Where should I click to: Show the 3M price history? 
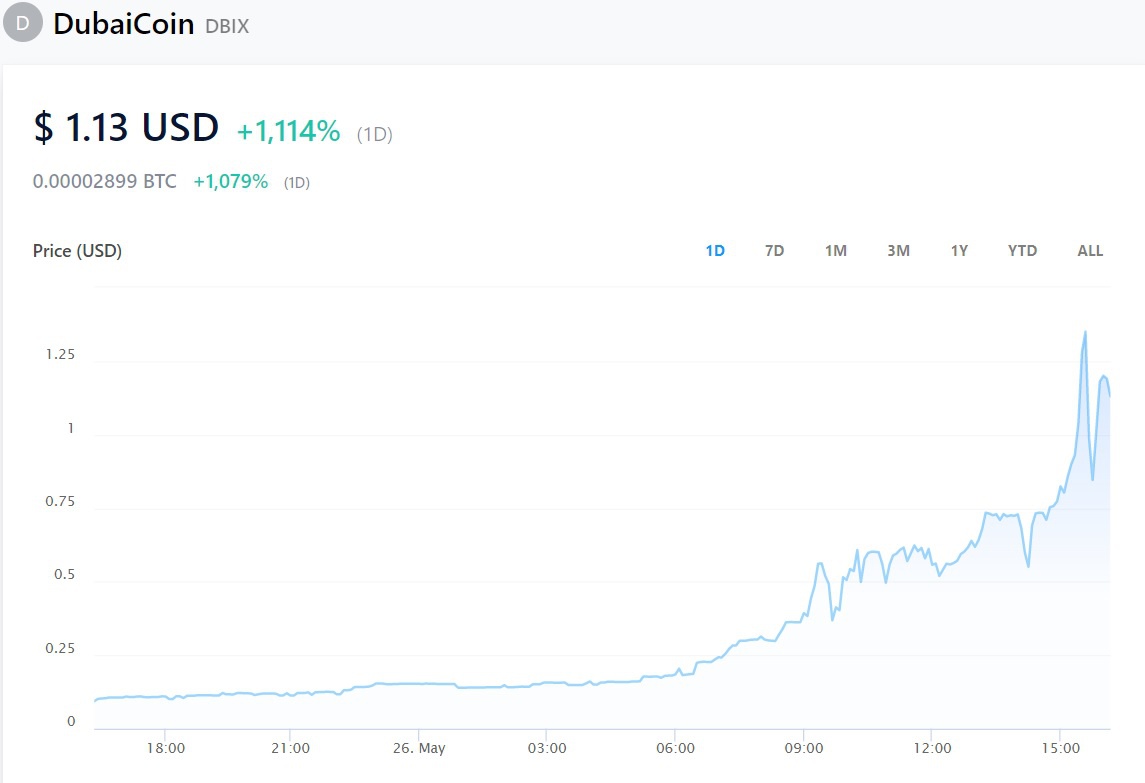[898, 251]
